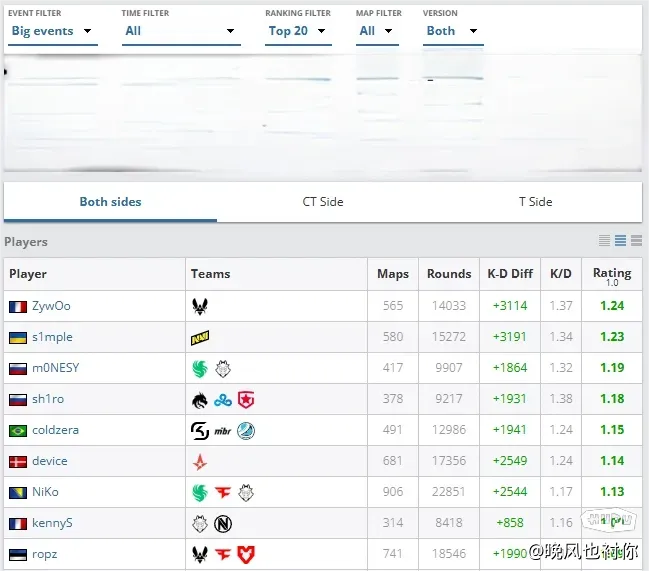The width and height of the screenshot is (649, 571).
Task: Open the Cloud9 logo in sh1ro's row
Action: point(222,400)
